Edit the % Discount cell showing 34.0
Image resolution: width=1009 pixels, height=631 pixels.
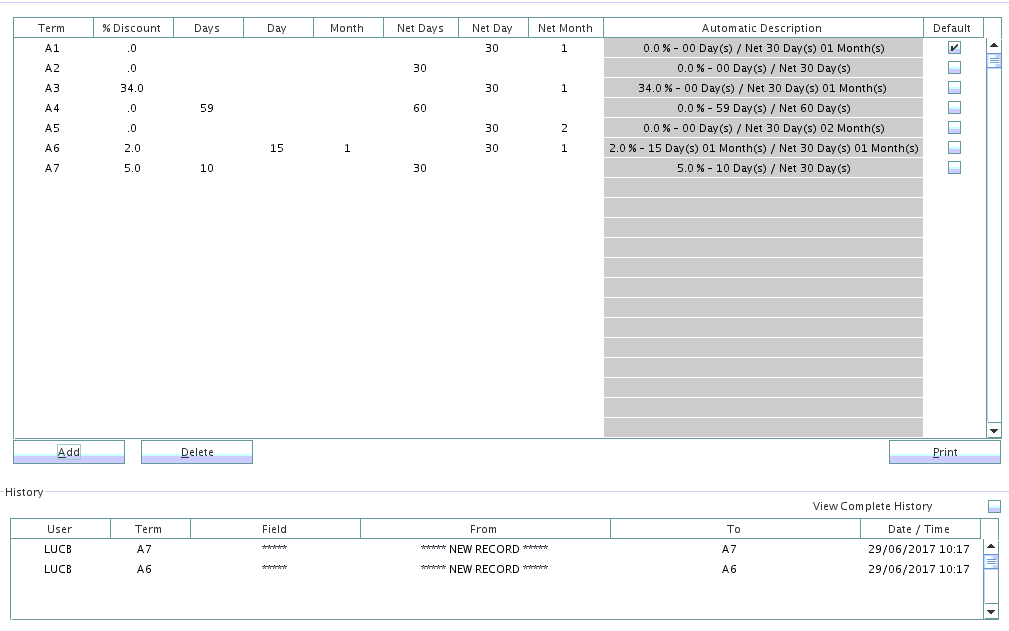point(133,88)
